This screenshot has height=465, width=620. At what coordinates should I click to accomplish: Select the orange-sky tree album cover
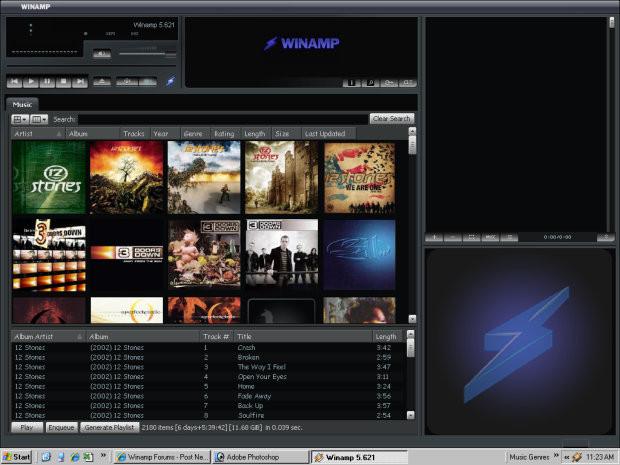[x=127, y=178]
